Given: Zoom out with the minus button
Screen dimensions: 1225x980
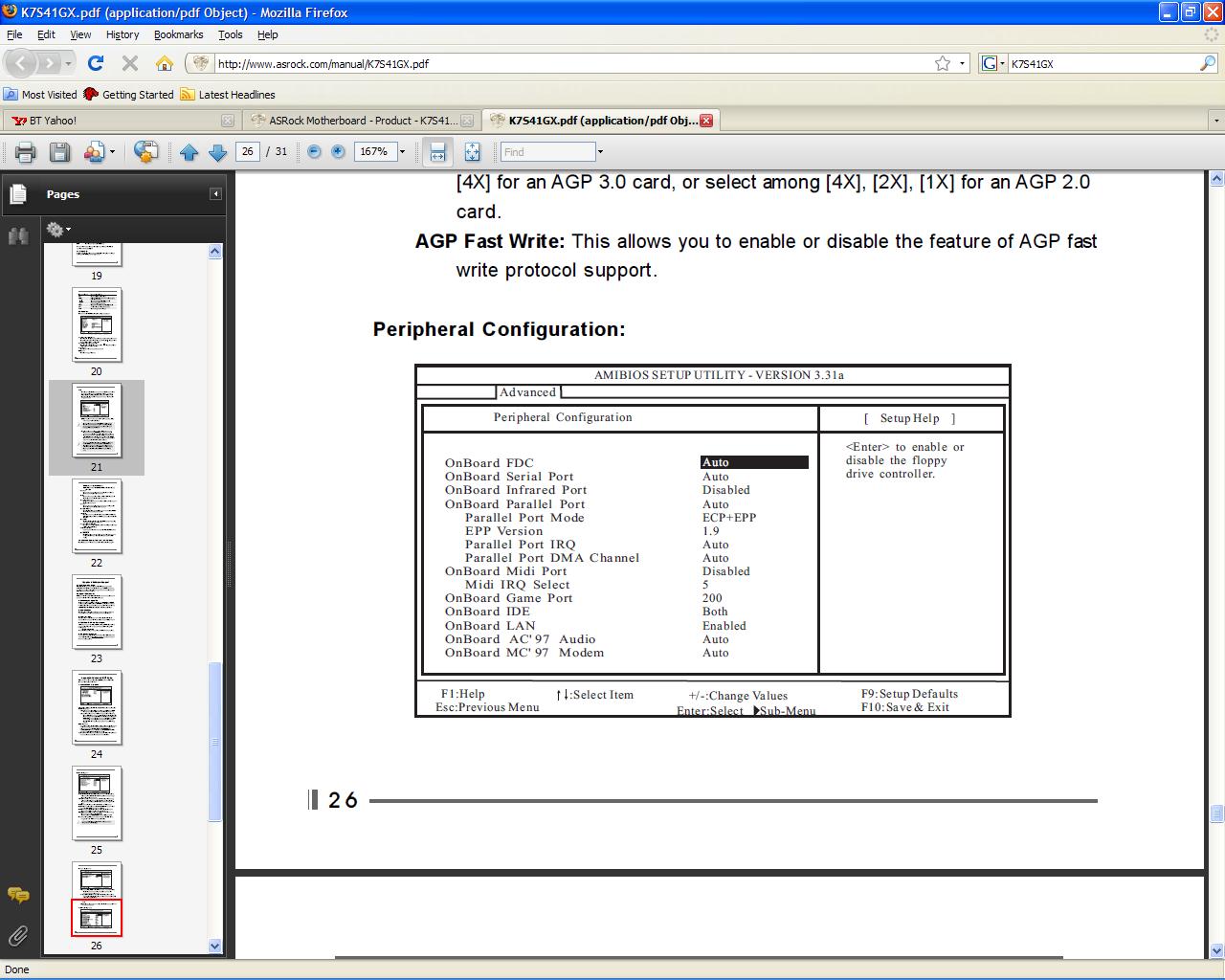Looking at the screenshot, I should coord(314,152).
